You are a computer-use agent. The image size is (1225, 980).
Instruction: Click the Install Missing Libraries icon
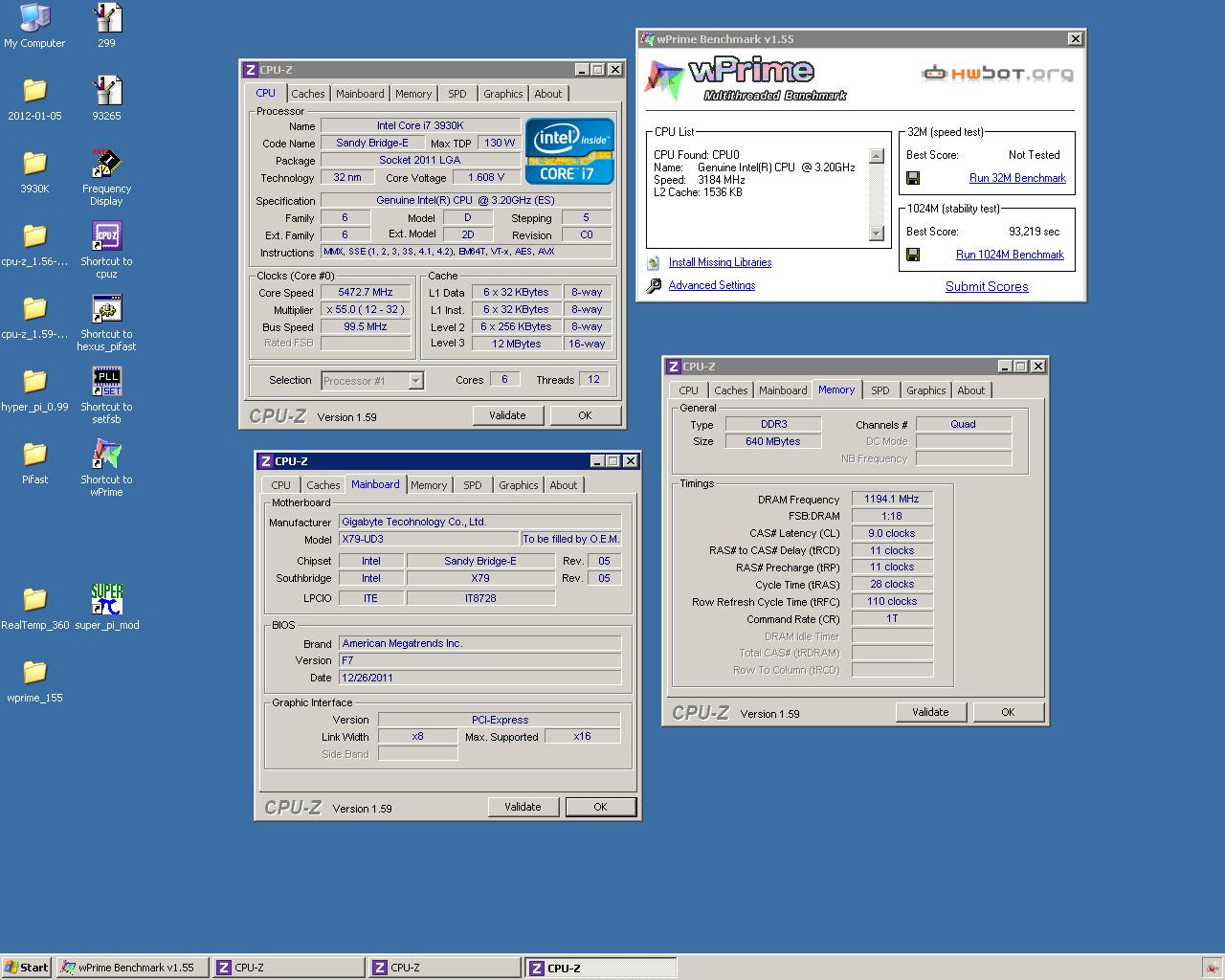pyautogui.click(x=653, y=262)
